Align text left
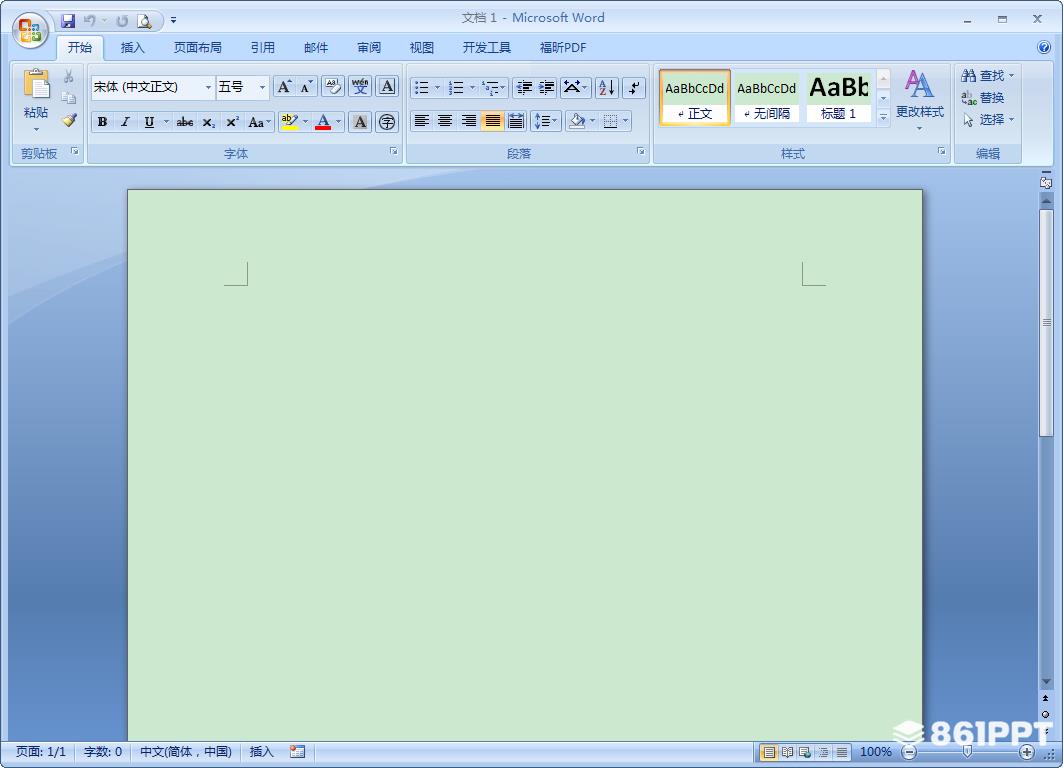The width and height of the screenshot is (1063, 768). pos(422,121)
